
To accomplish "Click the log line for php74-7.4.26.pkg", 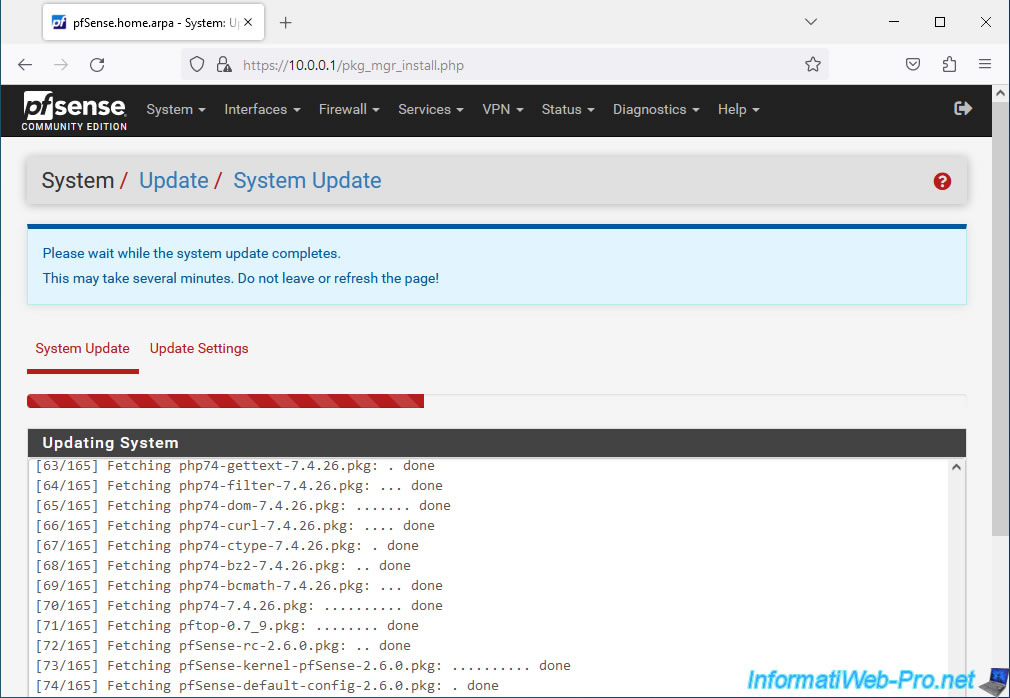I will click(239, 605).
